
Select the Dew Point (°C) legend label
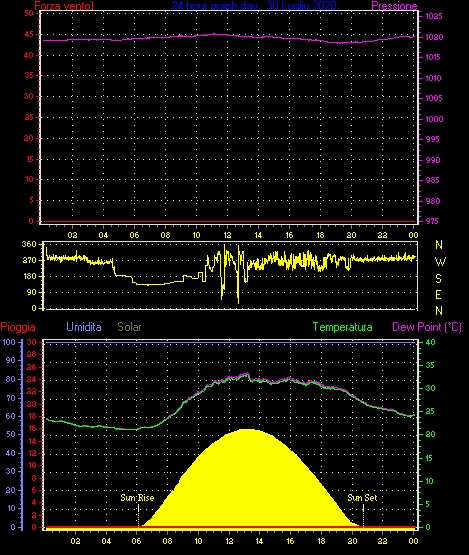pos(427,327)
